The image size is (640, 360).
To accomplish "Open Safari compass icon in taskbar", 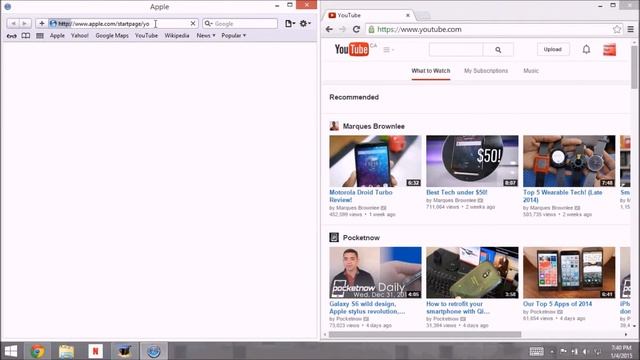I will coord(153,351).
